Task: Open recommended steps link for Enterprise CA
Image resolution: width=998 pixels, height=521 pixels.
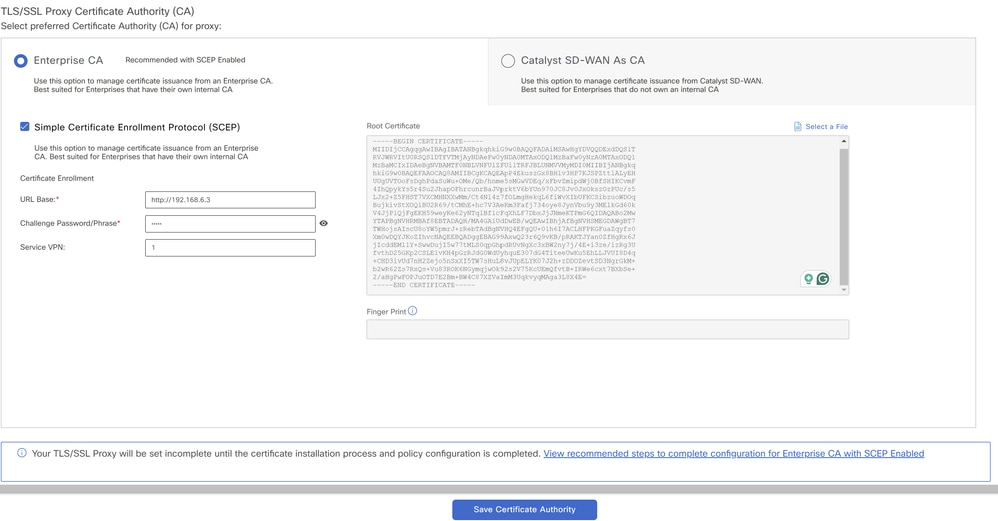Action: click(x=733, y=454)
